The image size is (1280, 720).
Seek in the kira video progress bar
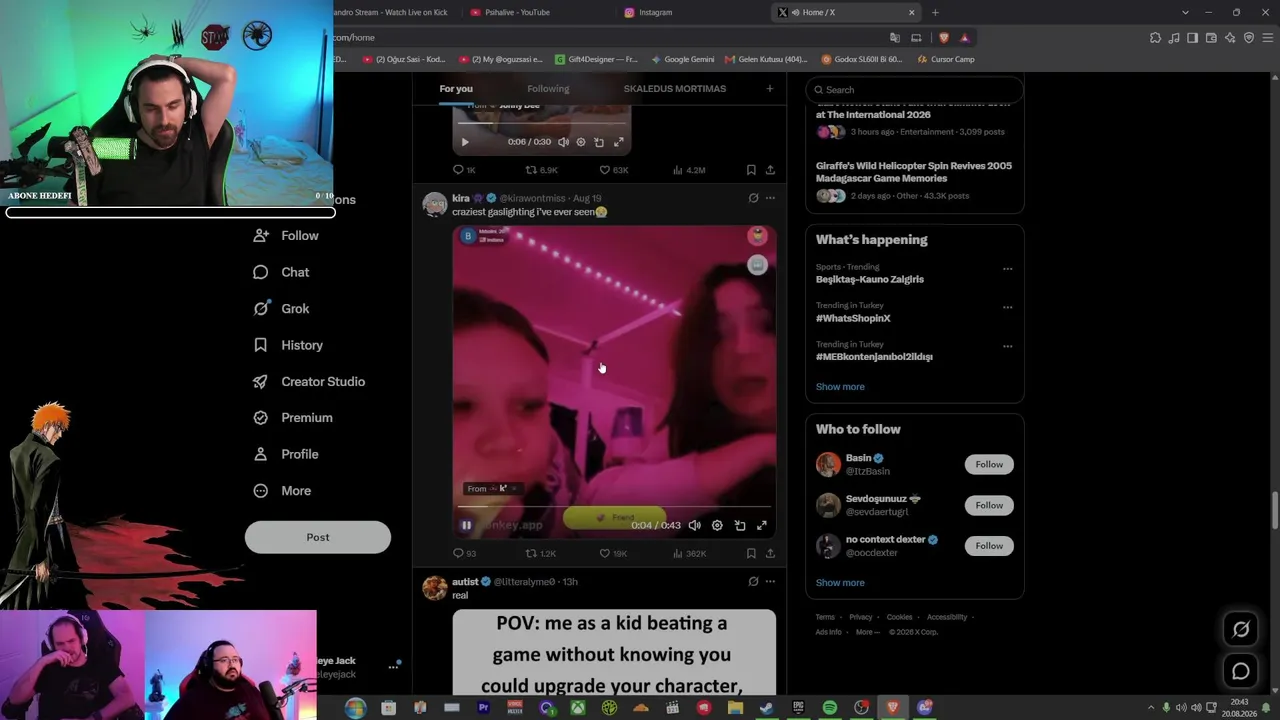click(x=614, y=507)
